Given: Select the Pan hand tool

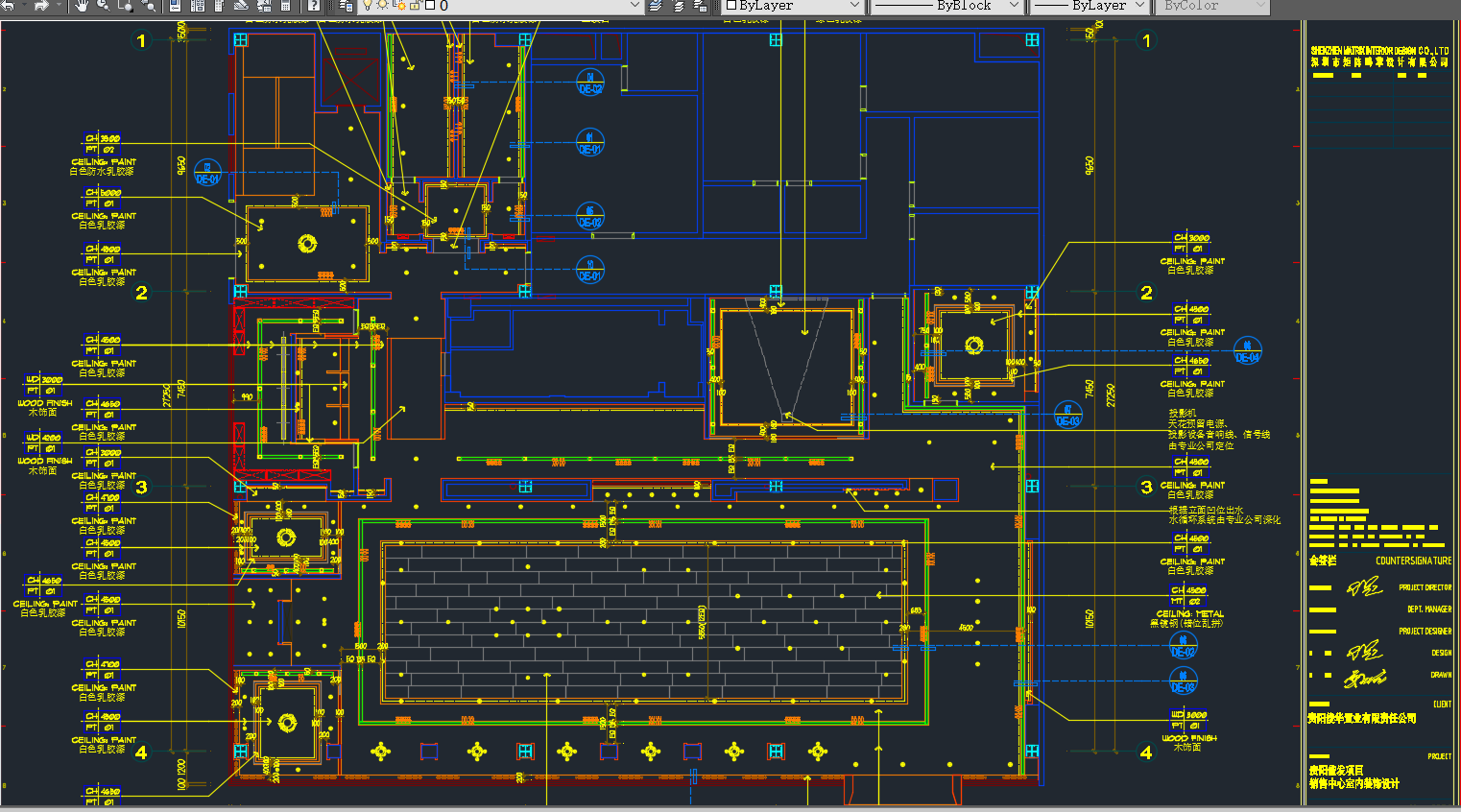Looking at the screenshot, I should click(x=83, y=5).
